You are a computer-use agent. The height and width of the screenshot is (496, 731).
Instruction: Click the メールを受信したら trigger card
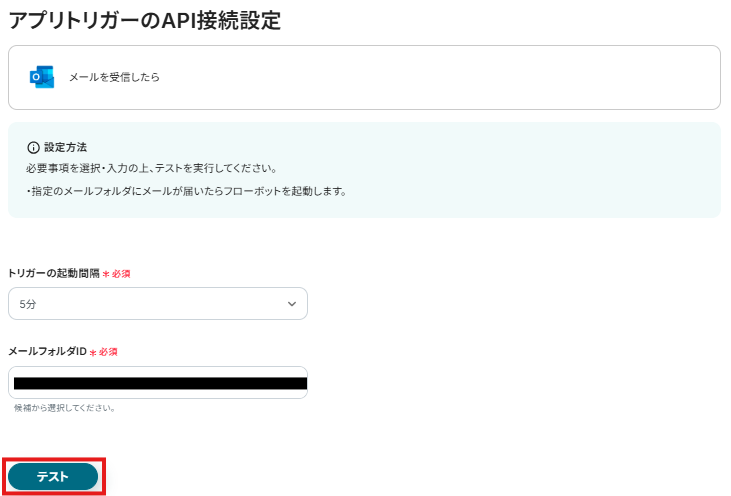400,77
